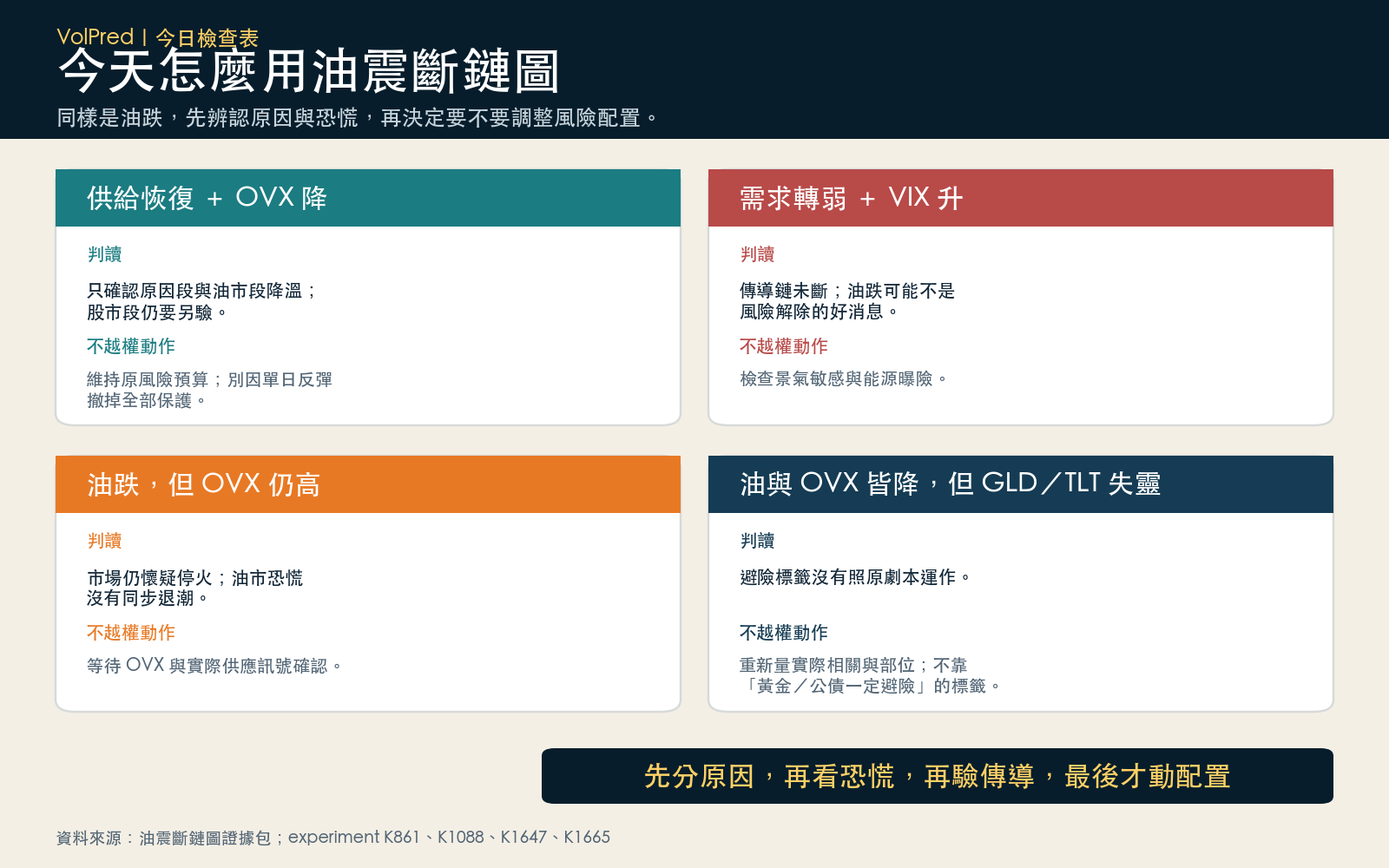The height and width of the screenshot is (868, 1389).
Task: Click the line 風險解除的好消息。
Action: point(820,312)
